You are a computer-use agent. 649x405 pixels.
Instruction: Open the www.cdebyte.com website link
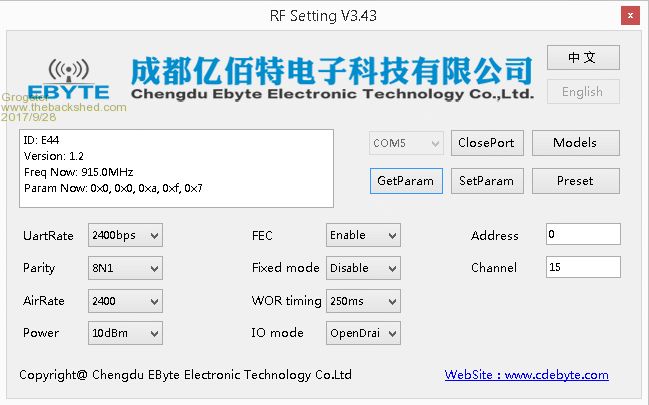tap(526, 375)
